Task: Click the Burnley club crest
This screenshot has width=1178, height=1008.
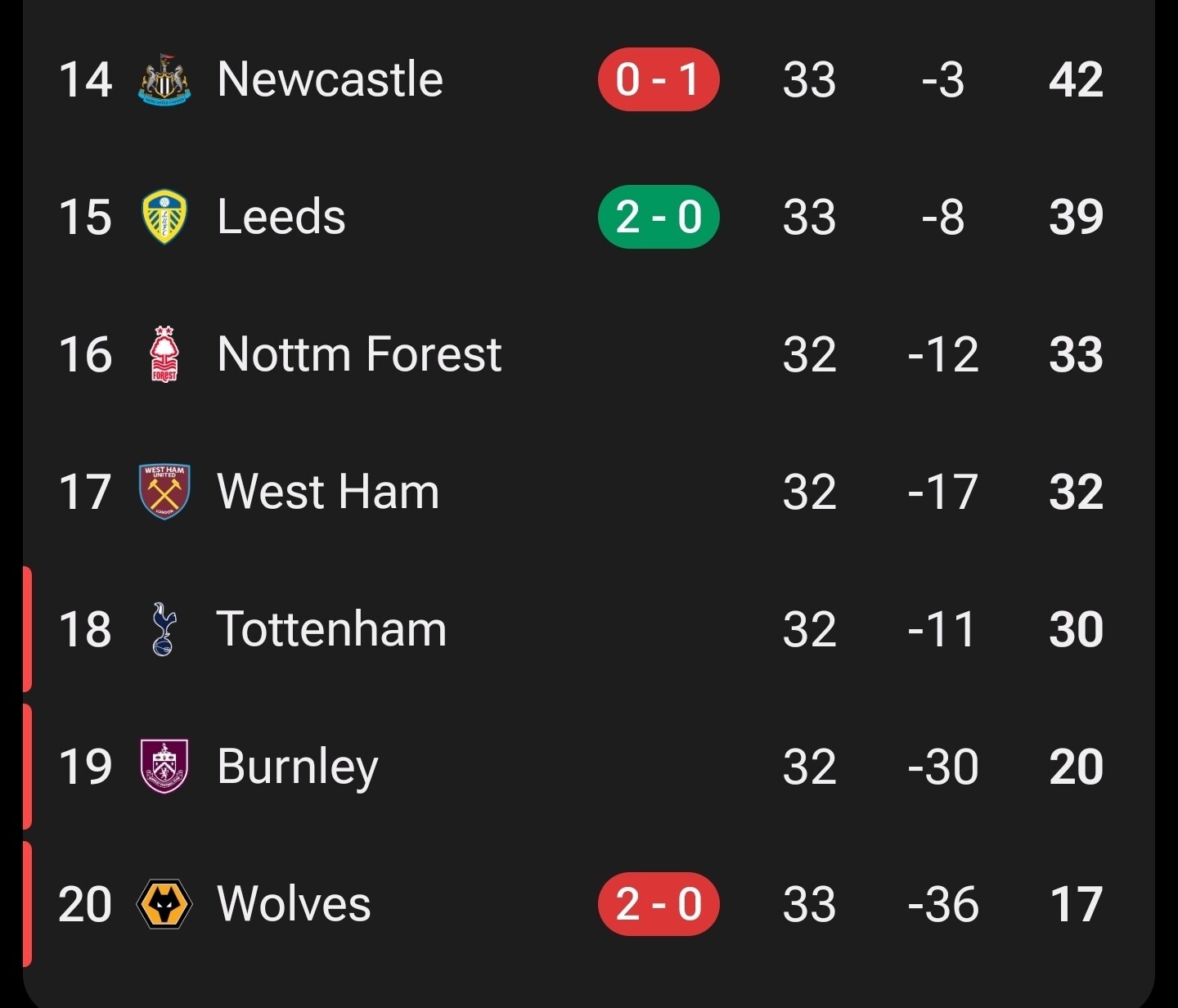Action: click(164, 767)
